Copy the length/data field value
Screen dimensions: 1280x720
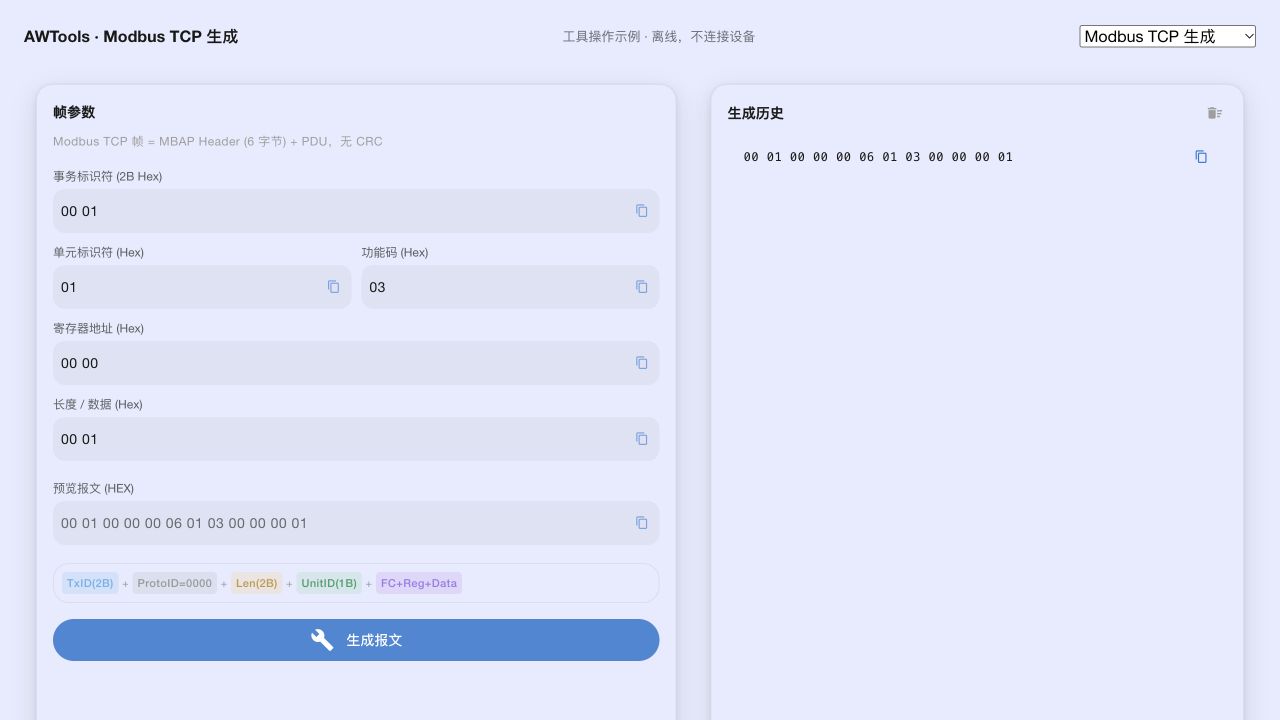pyautogui.click(x=642, y=439)
